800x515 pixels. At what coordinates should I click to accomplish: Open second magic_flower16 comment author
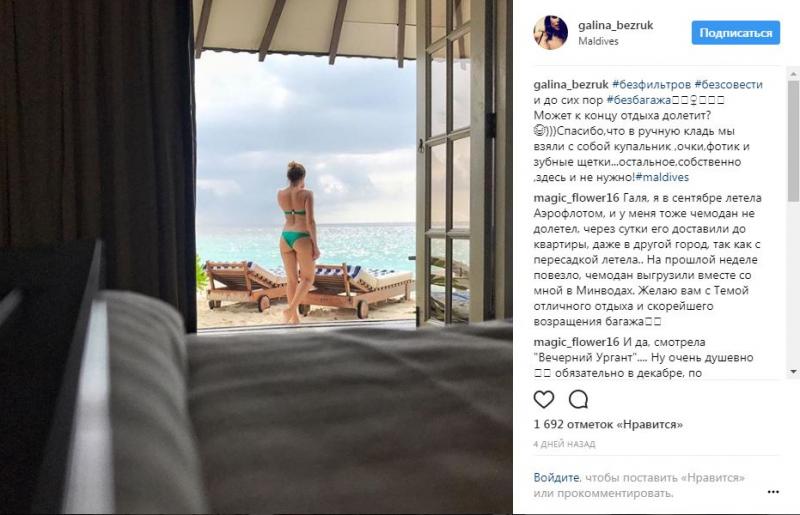point(576,342)
